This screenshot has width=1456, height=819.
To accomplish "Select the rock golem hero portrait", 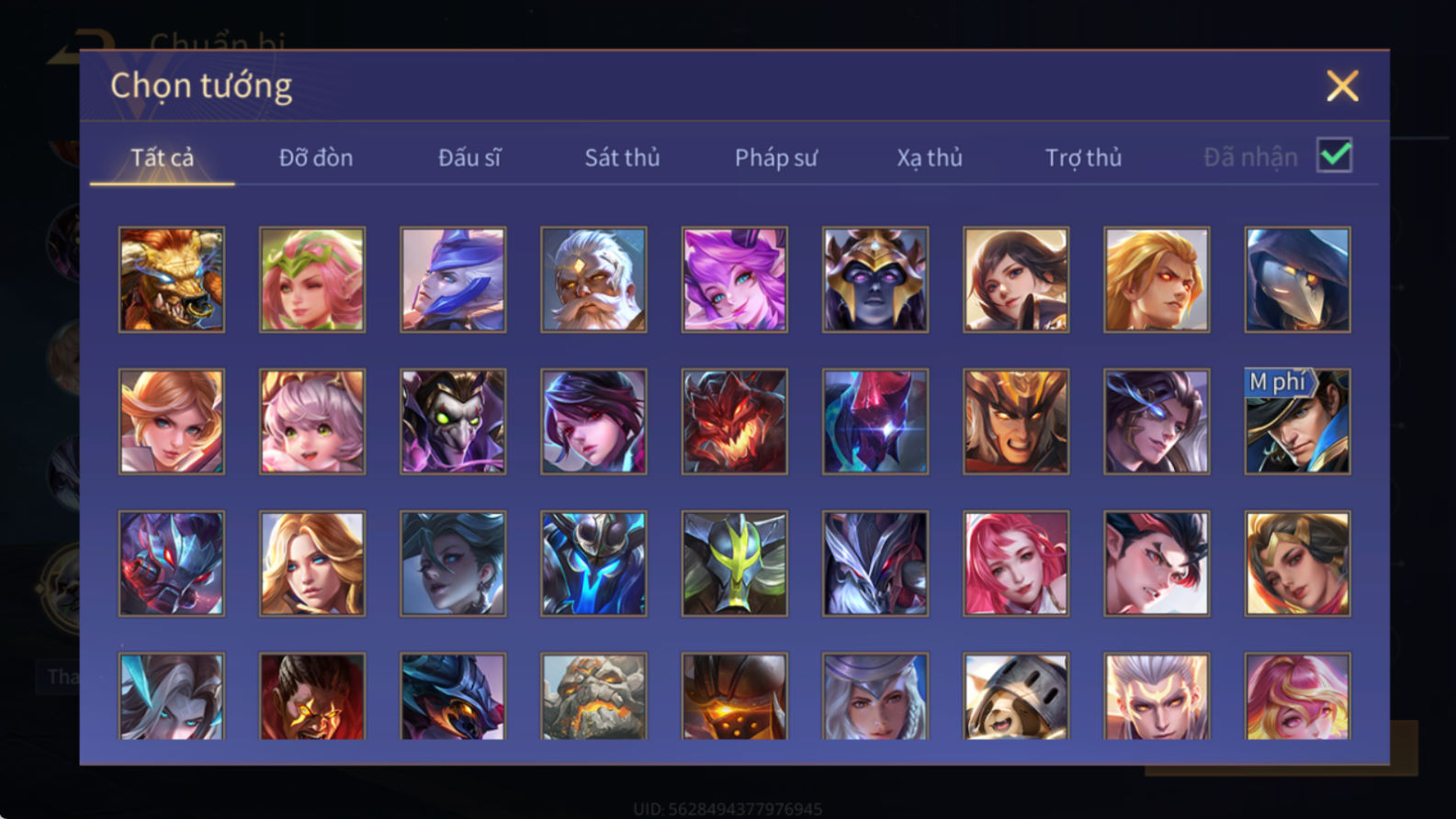I will [x=593, y=696].
